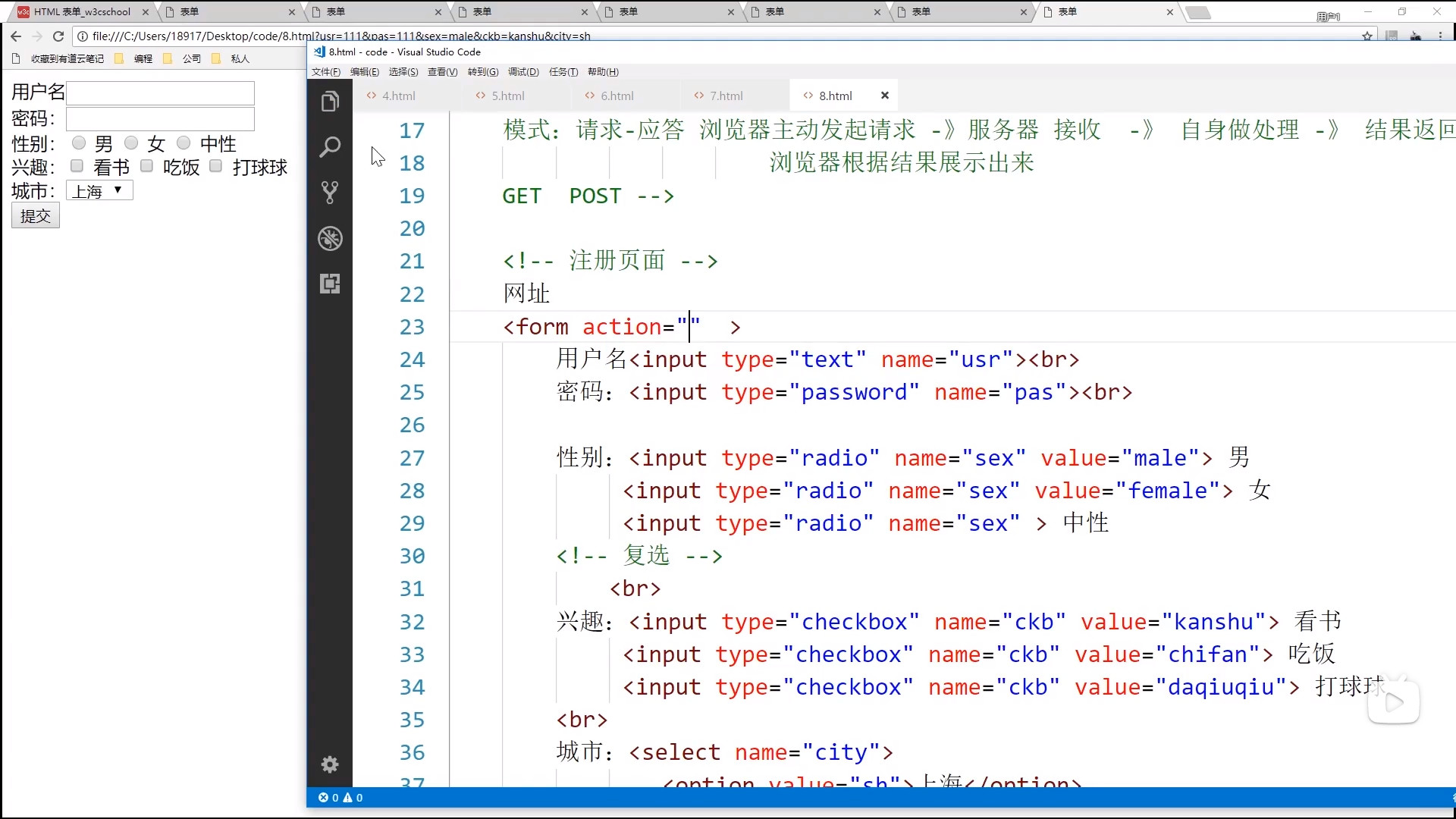Reload the browser page

tap(58, 36)
